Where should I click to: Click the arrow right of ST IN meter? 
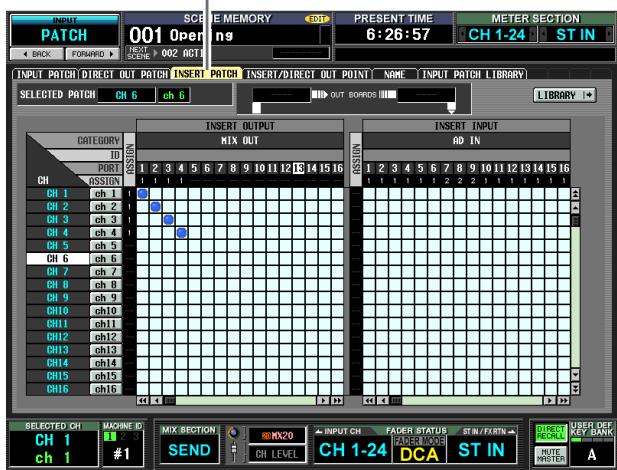click(609, 35)
